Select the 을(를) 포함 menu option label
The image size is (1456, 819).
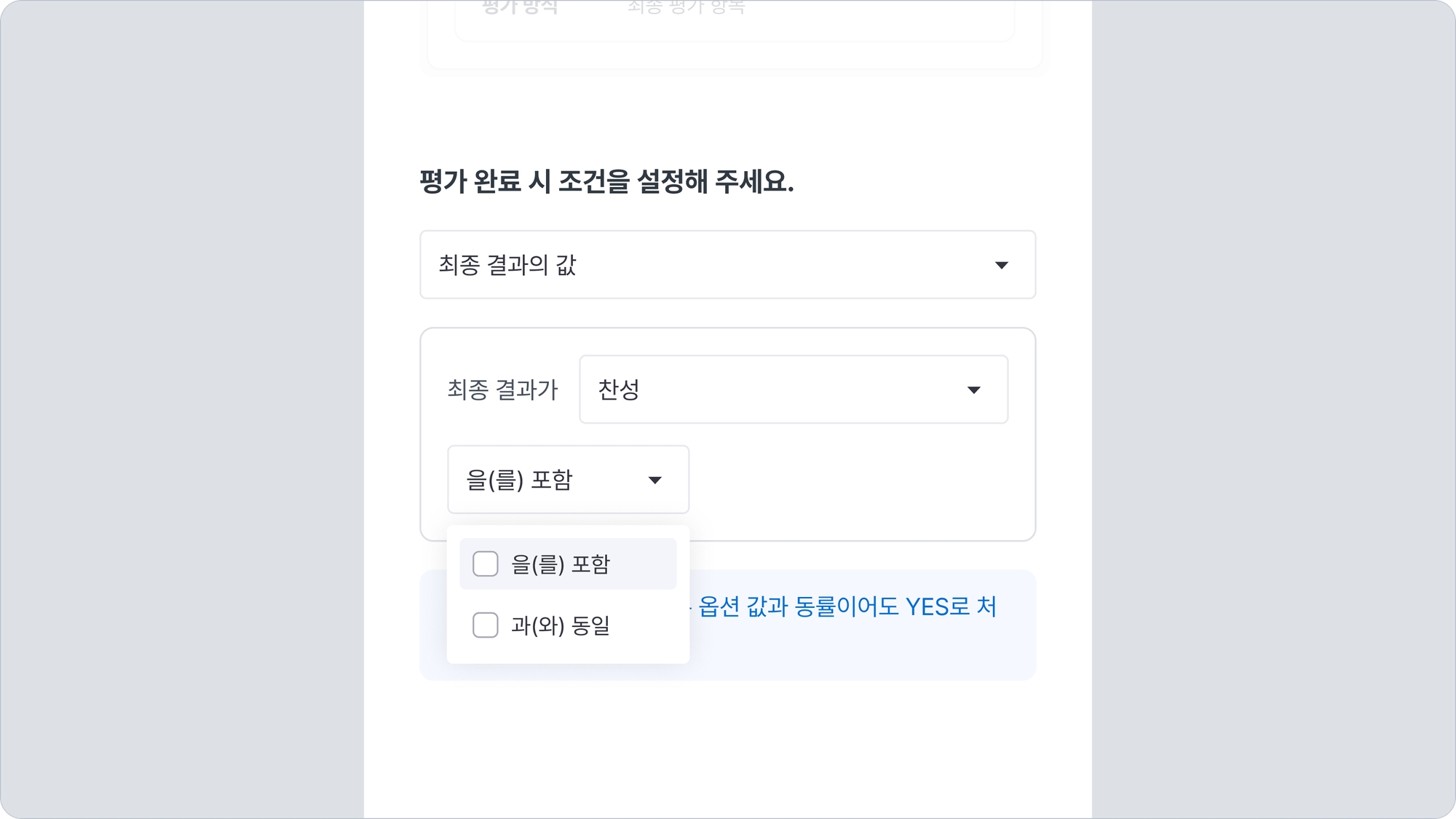pyautogui.click(x=561, y=564)
